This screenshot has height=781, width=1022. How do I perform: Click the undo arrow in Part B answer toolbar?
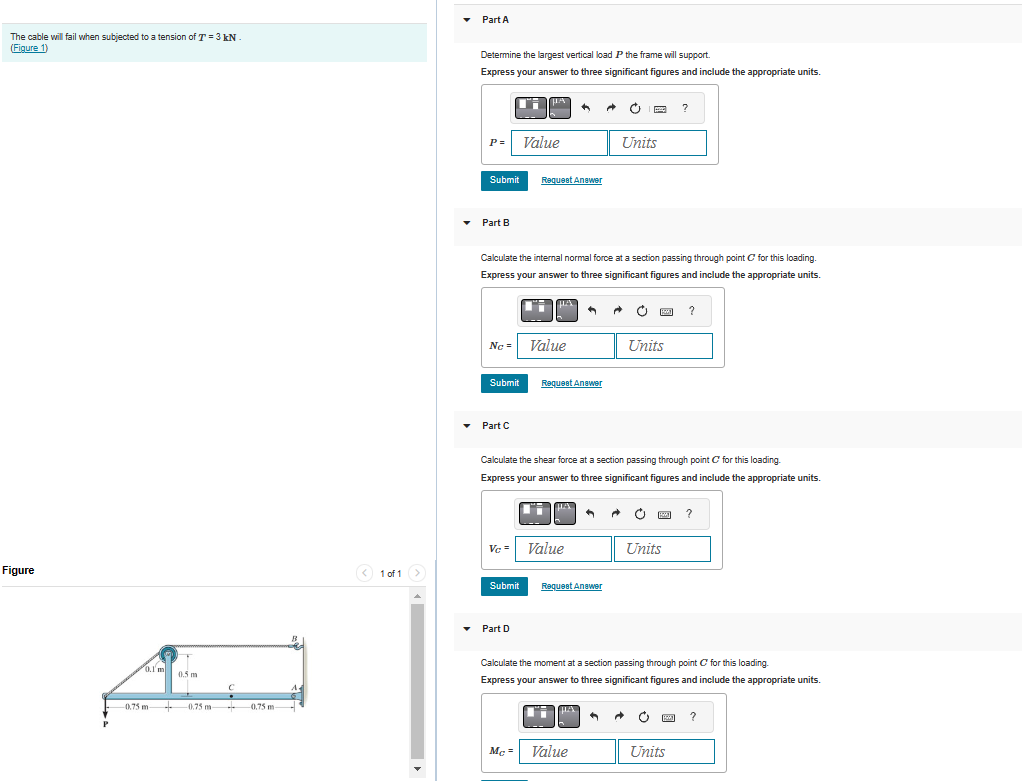(591, 311)
